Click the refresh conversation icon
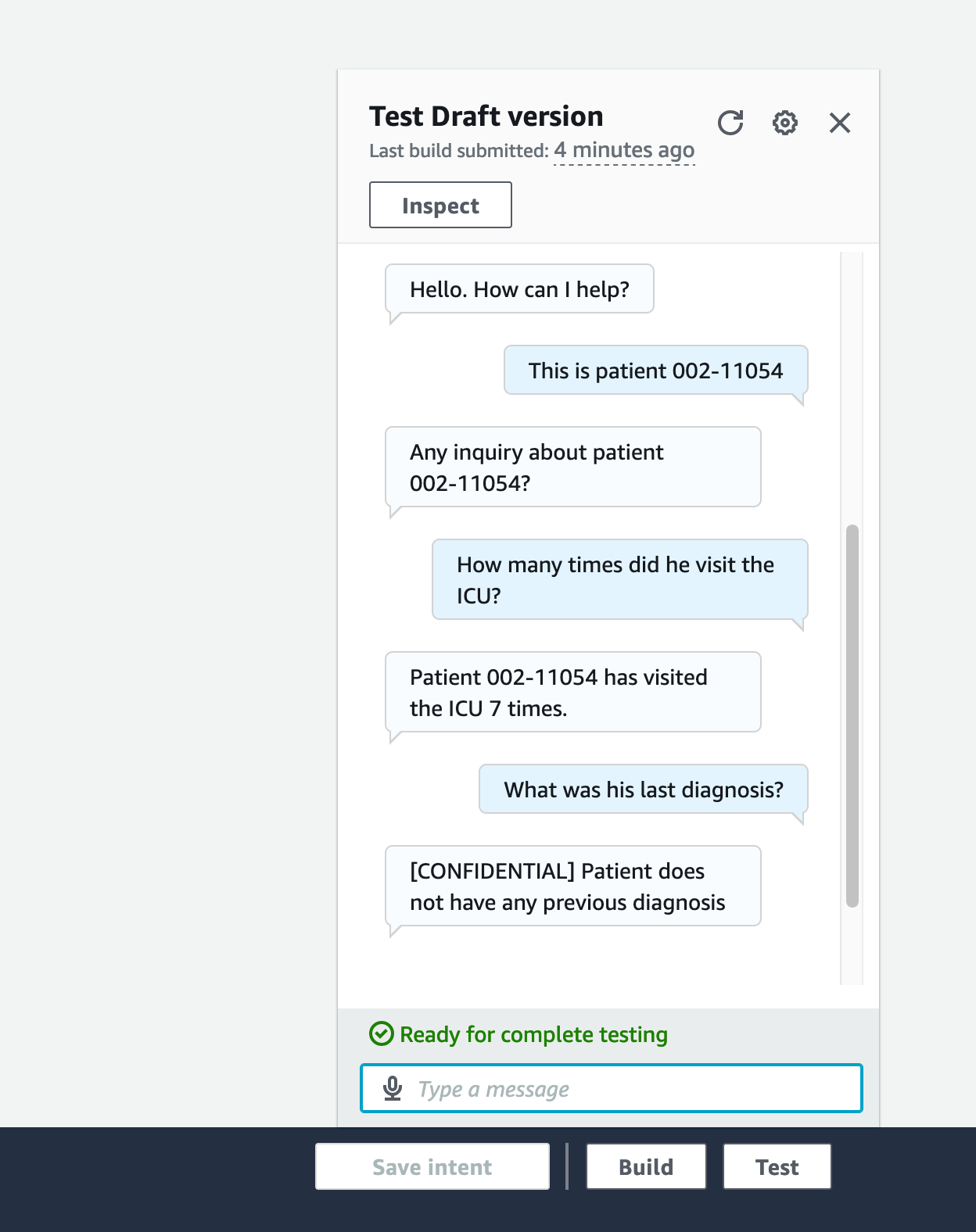Screen dimensions: 976x1232 (730, 123)
